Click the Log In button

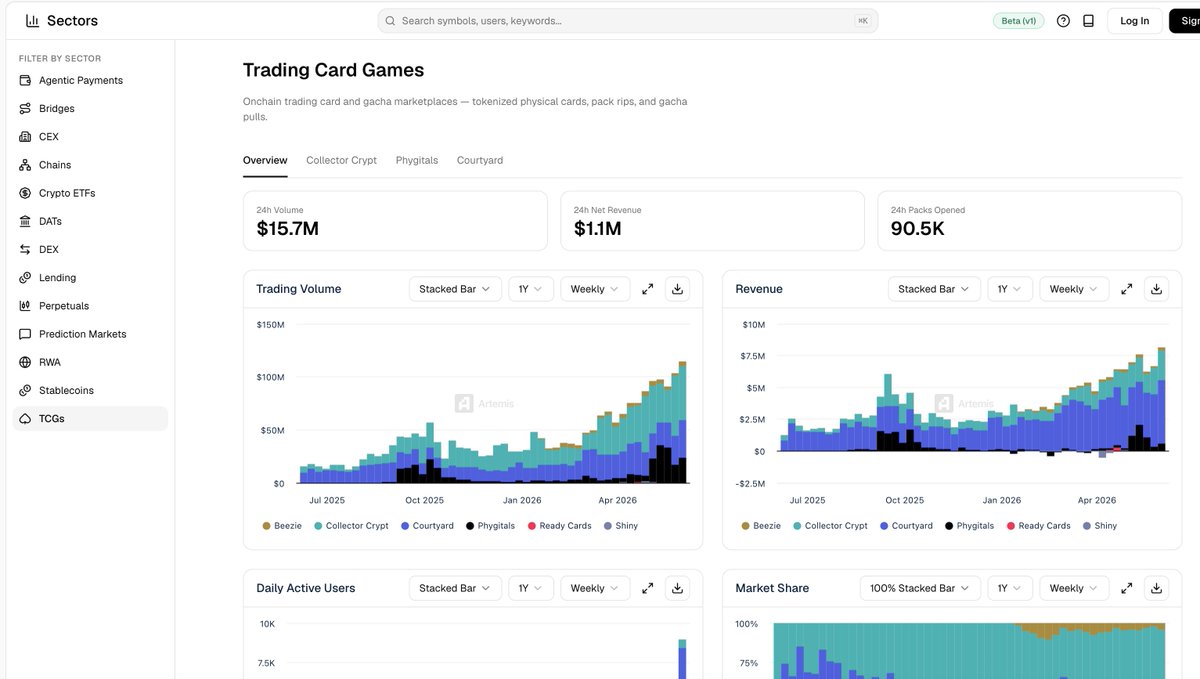tap(1135, 21)
